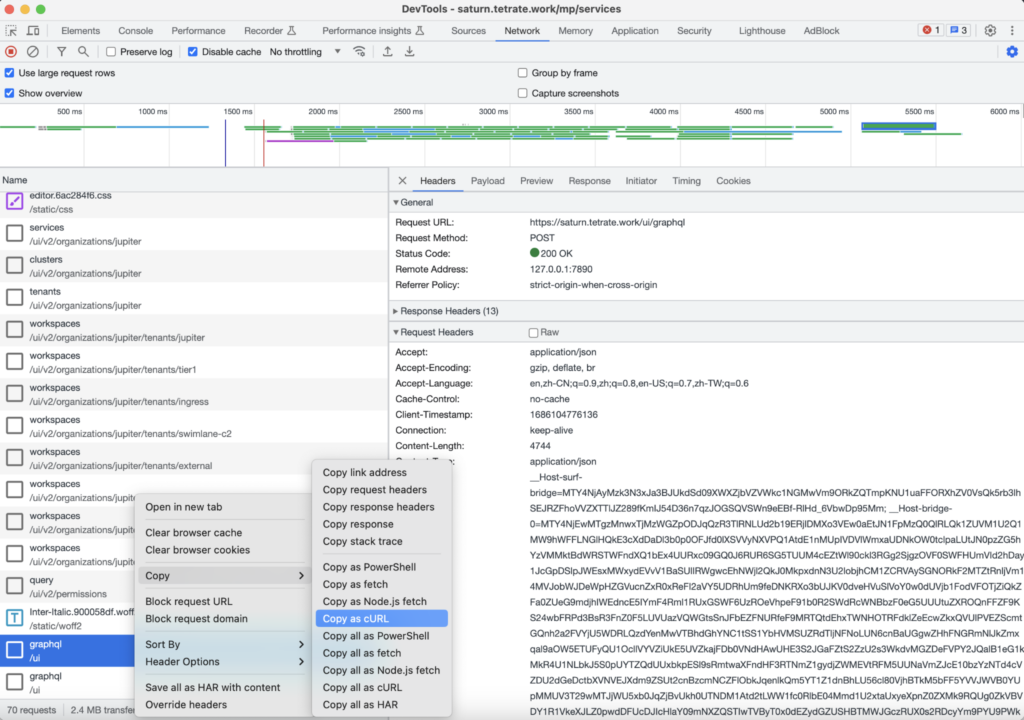
Task: Enable the Preserve log checkbox
Action: coord(111,52)
